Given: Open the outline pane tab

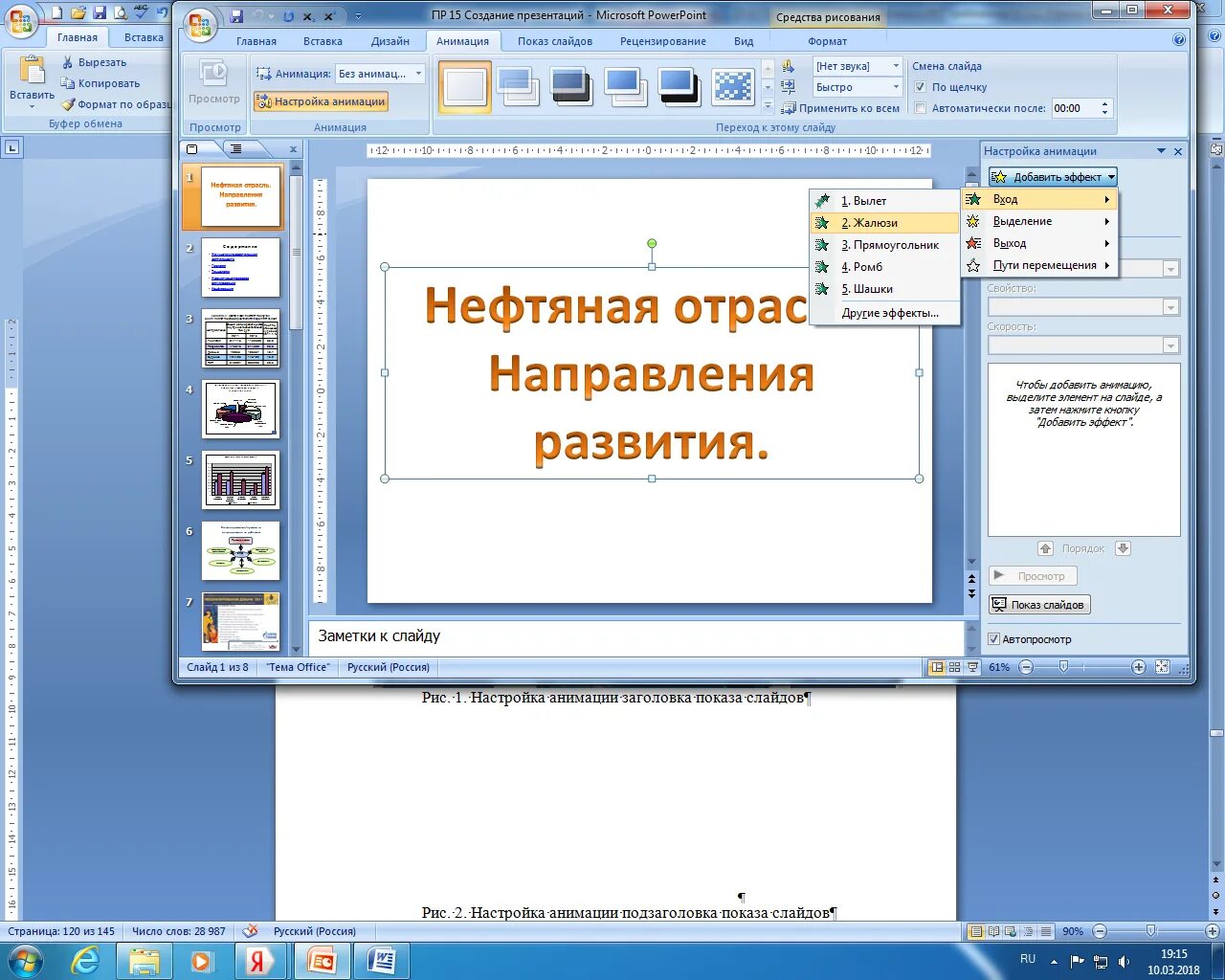Looking at the screenshot, I should (235, 148).
